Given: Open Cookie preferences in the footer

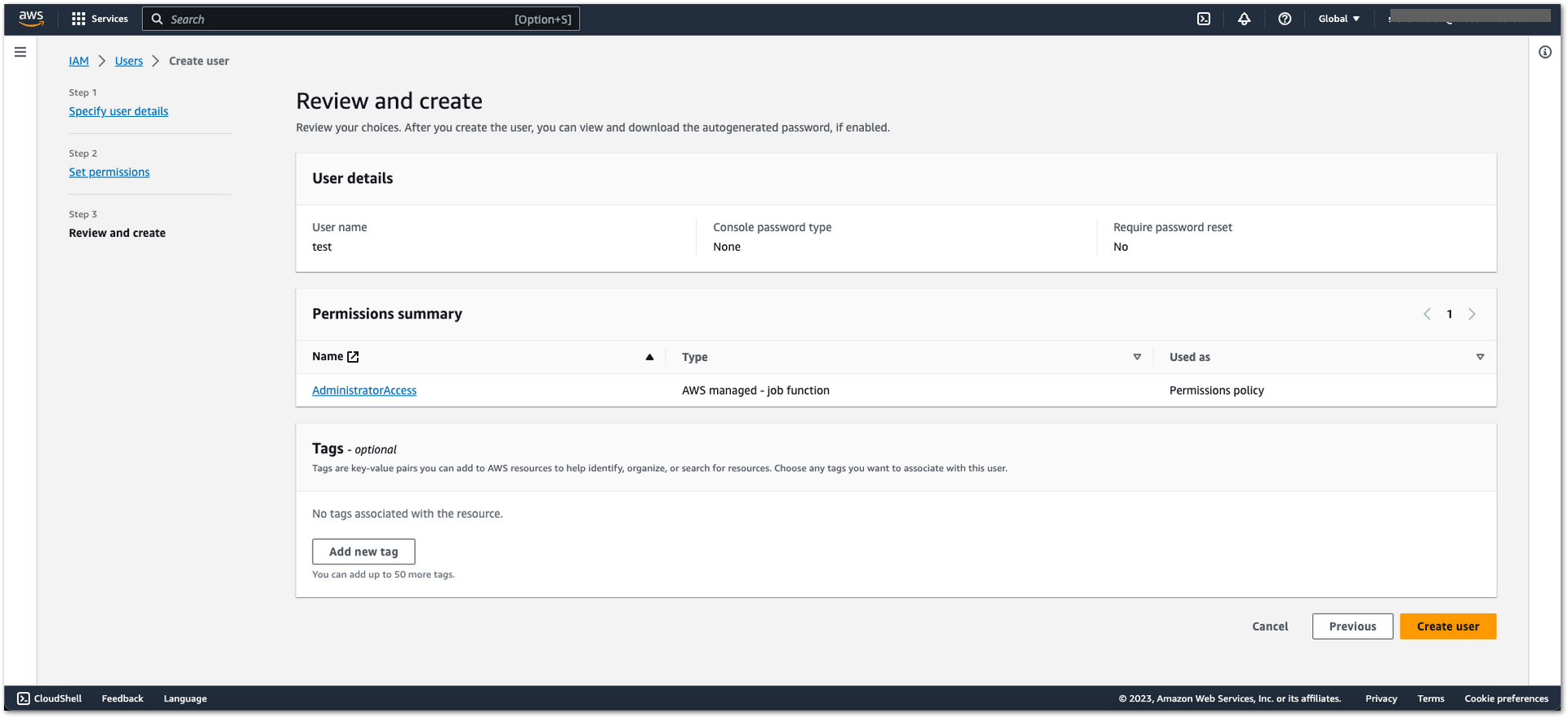Looking at the screenshot, I should pos(1506,698).
